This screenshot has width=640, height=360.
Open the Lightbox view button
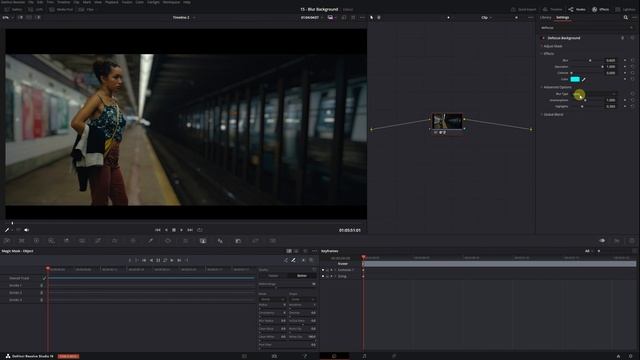[625, 9]
